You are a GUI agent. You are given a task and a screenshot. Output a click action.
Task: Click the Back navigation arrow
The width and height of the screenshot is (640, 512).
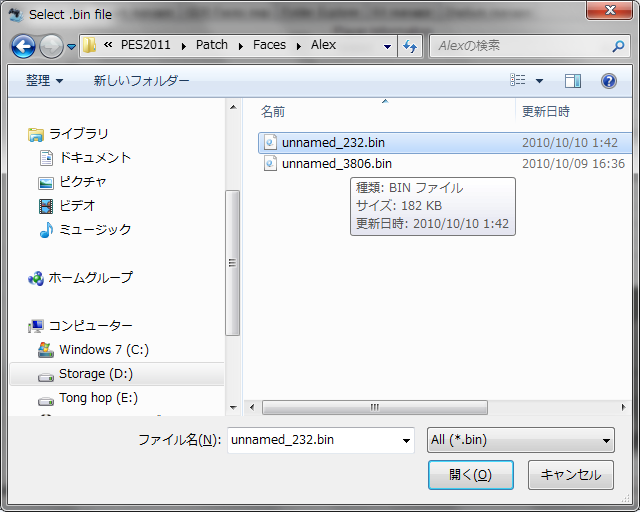tap(23, 46)
